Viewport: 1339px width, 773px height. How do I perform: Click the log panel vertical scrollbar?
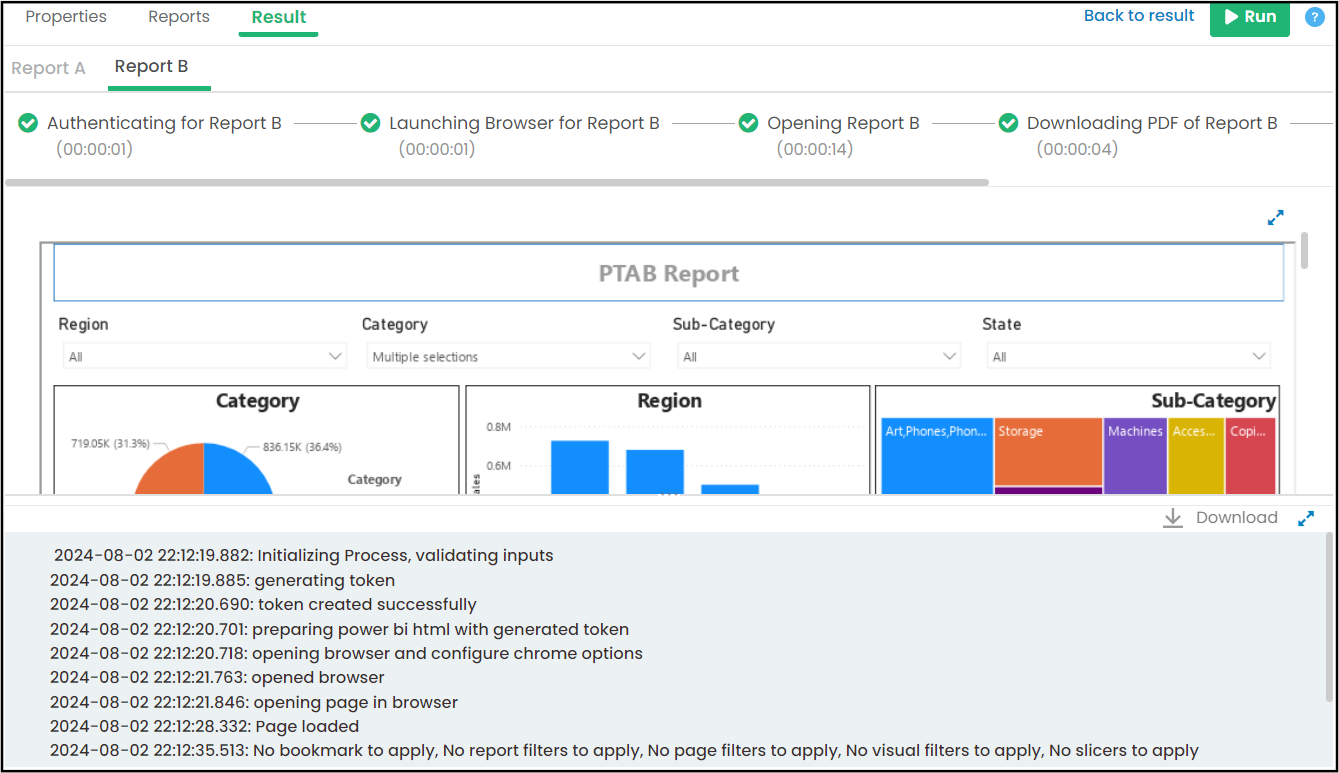(x=1328, y=616)
